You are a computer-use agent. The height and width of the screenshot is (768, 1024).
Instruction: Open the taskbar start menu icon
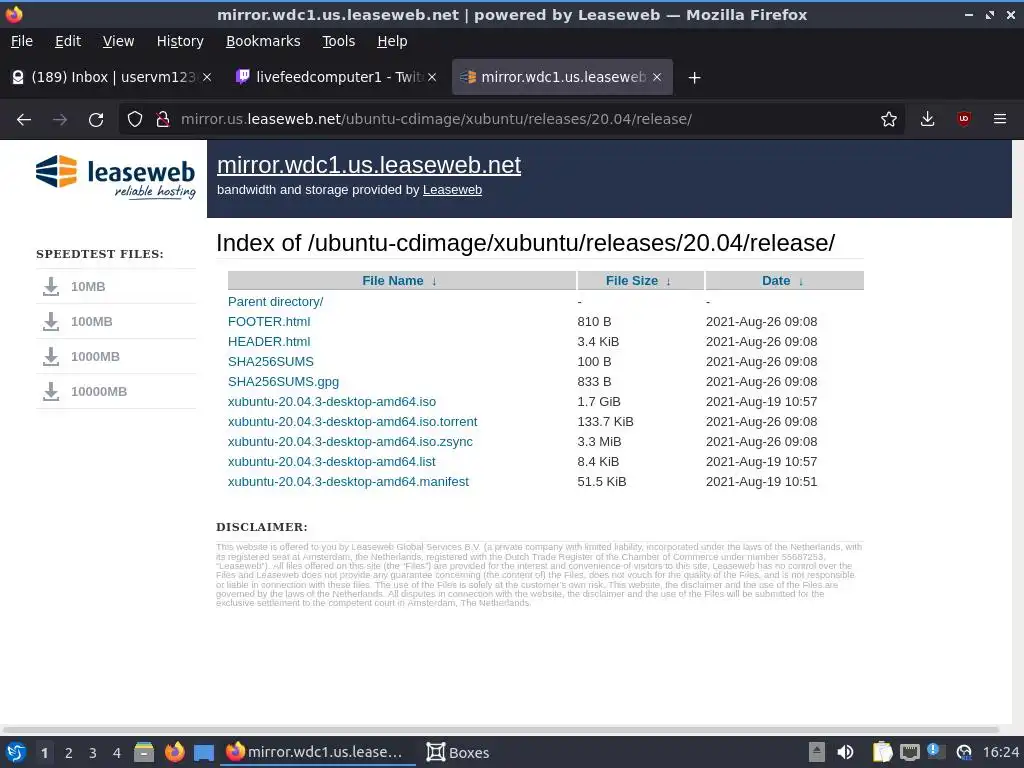click(x=16, y=752)
